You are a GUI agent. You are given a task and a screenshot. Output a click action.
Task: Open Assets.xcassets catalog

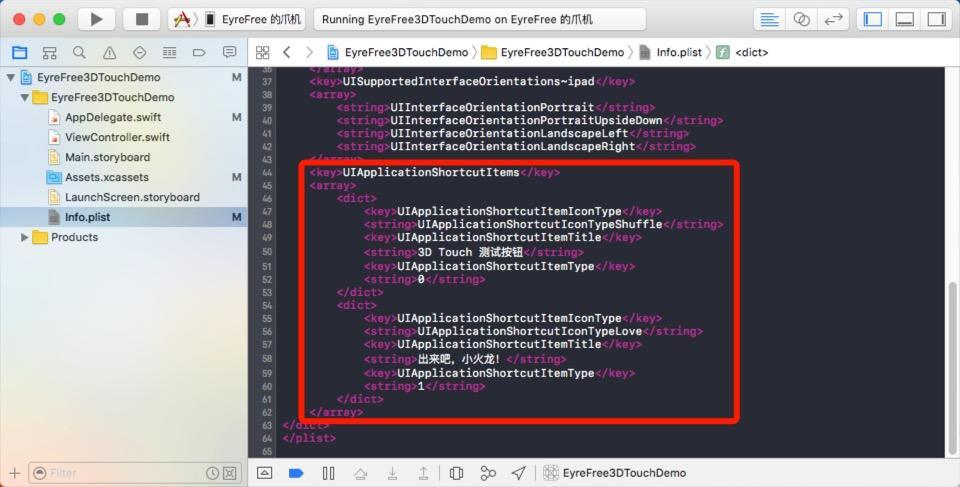coord(107,177)
